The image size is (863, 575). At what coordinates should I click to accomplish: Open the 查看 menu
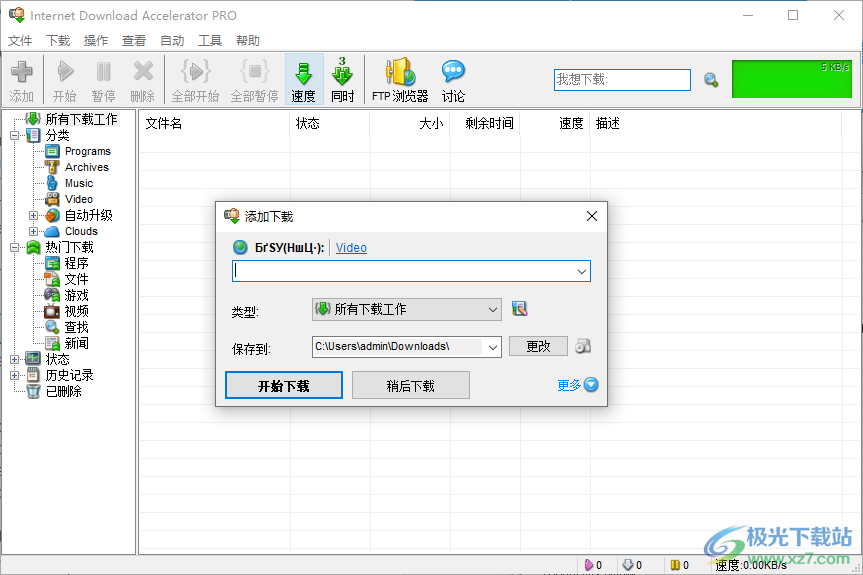(134, 41)
